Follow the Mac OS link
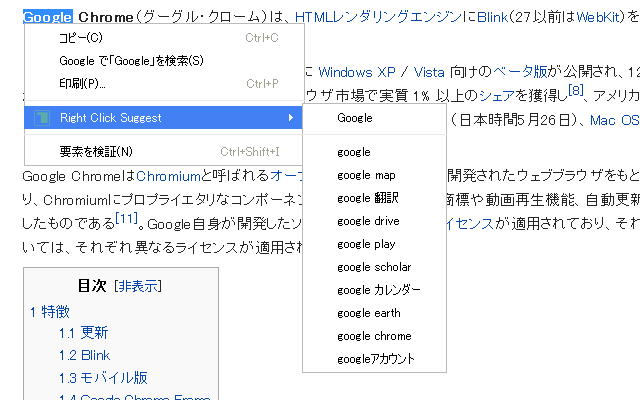640x400 pixels. pyautogui.click(x=615, y=120)
